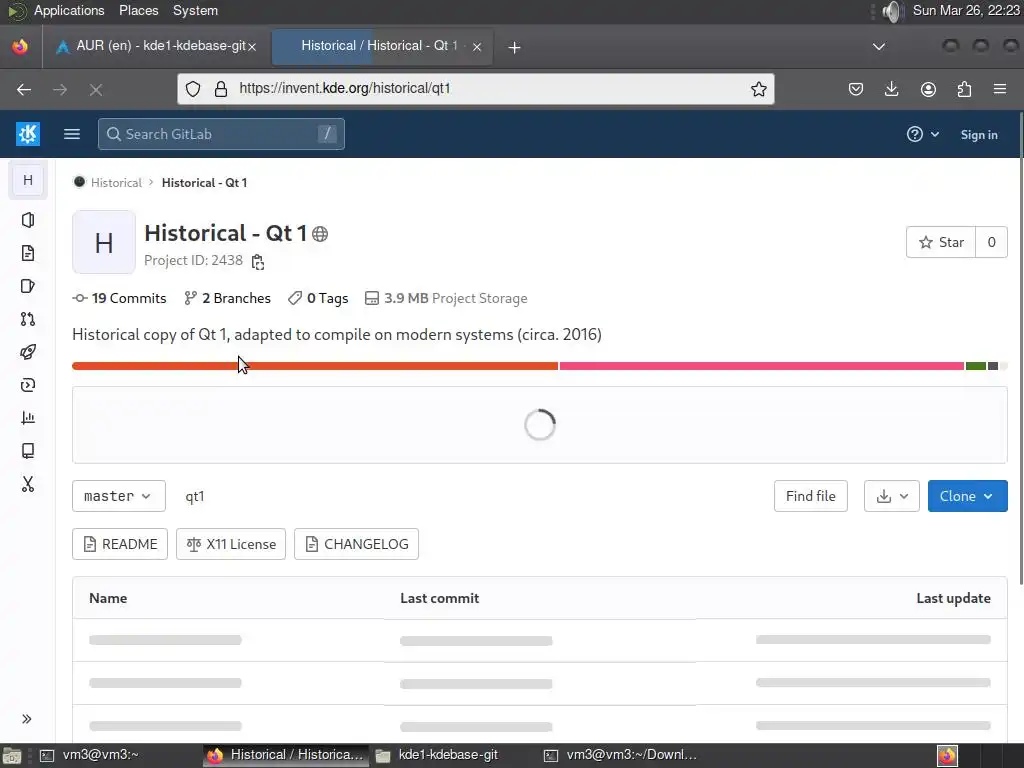Open Analytics chart icon in sidebar
The height and width of the screenshot is (768, 1024).
[28, 418]
